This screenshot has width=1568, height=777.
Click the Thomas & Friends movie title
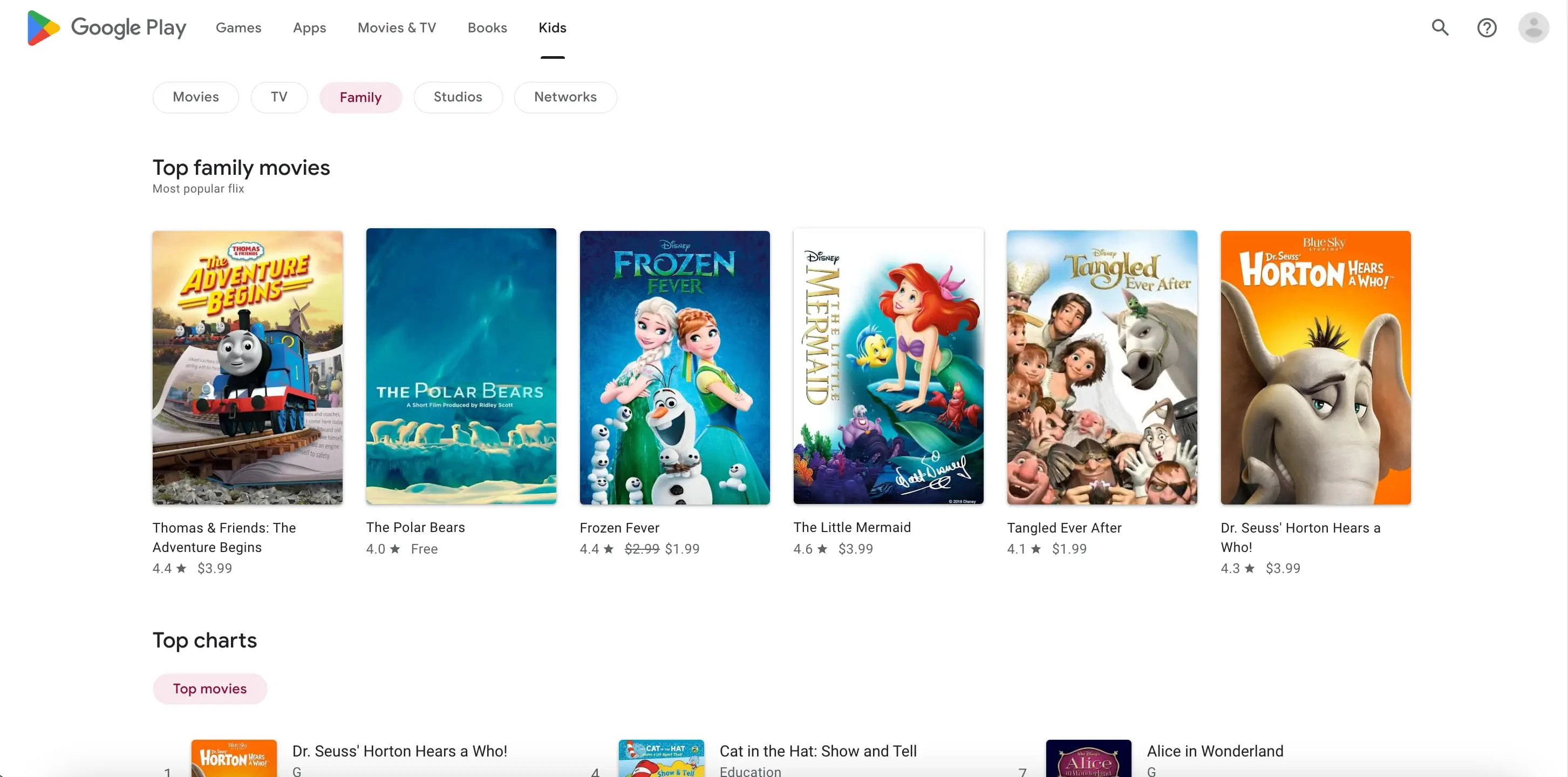(x=224, y=537)
